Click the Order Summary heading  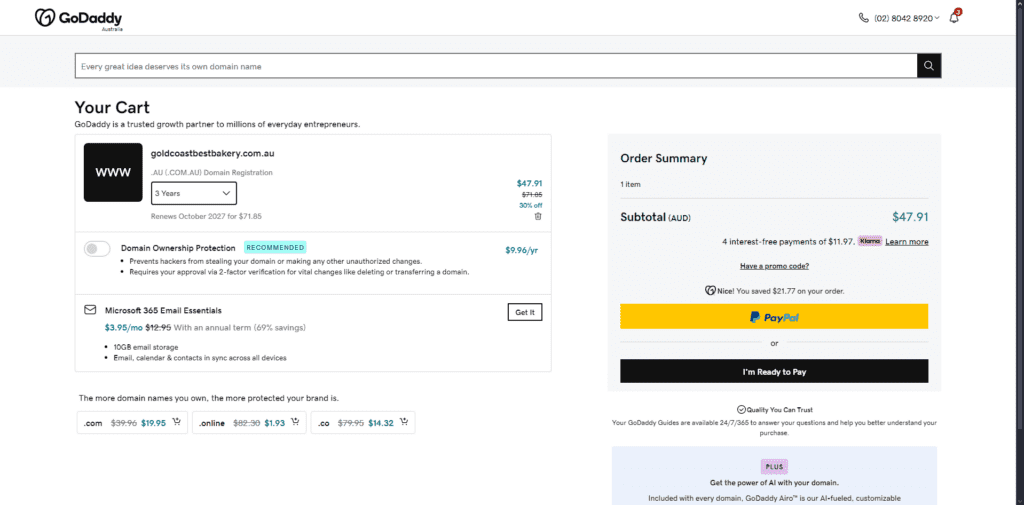pos(664,158)
